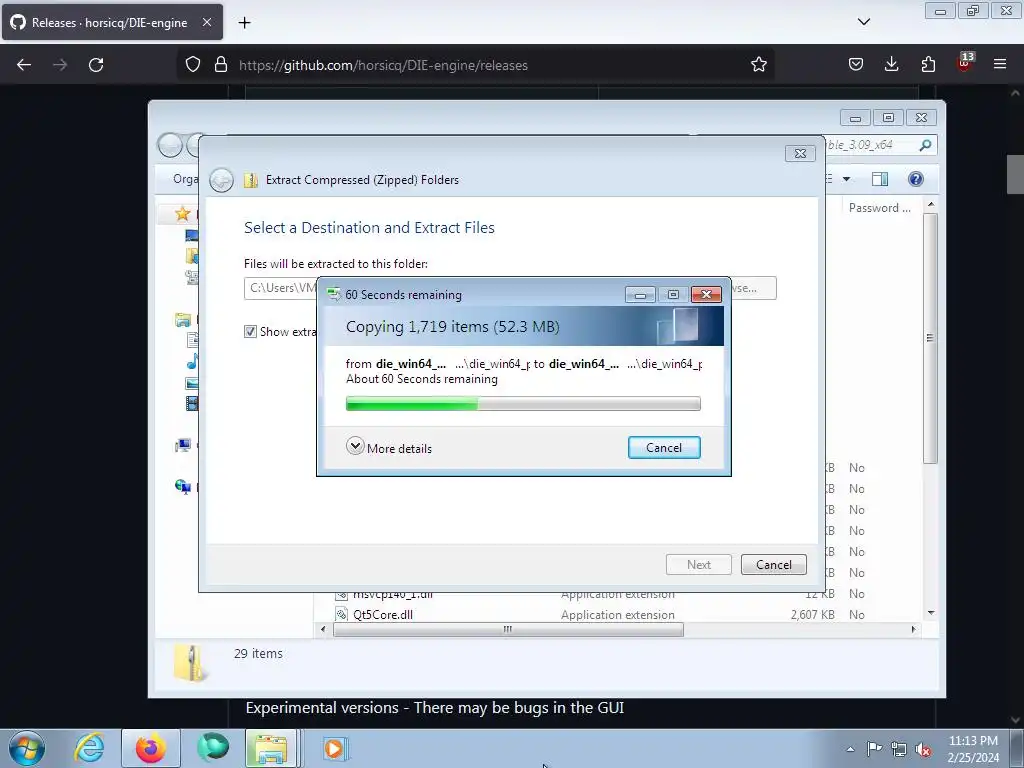This screenshot has height=768, width=1024.
Task: Close the Extract Compressed Folders dialog
Action: (799, 153)
